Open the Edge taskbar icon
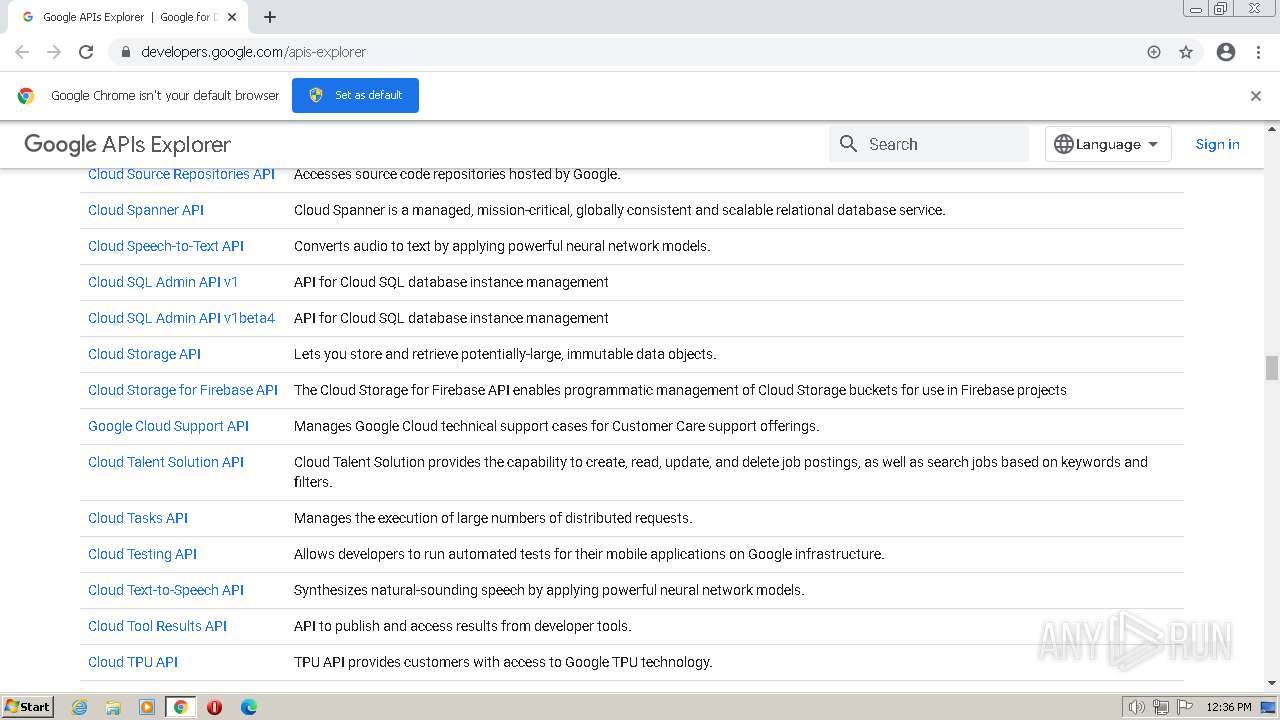Viewport: 1280px width, 720px height. click(249, 707)
